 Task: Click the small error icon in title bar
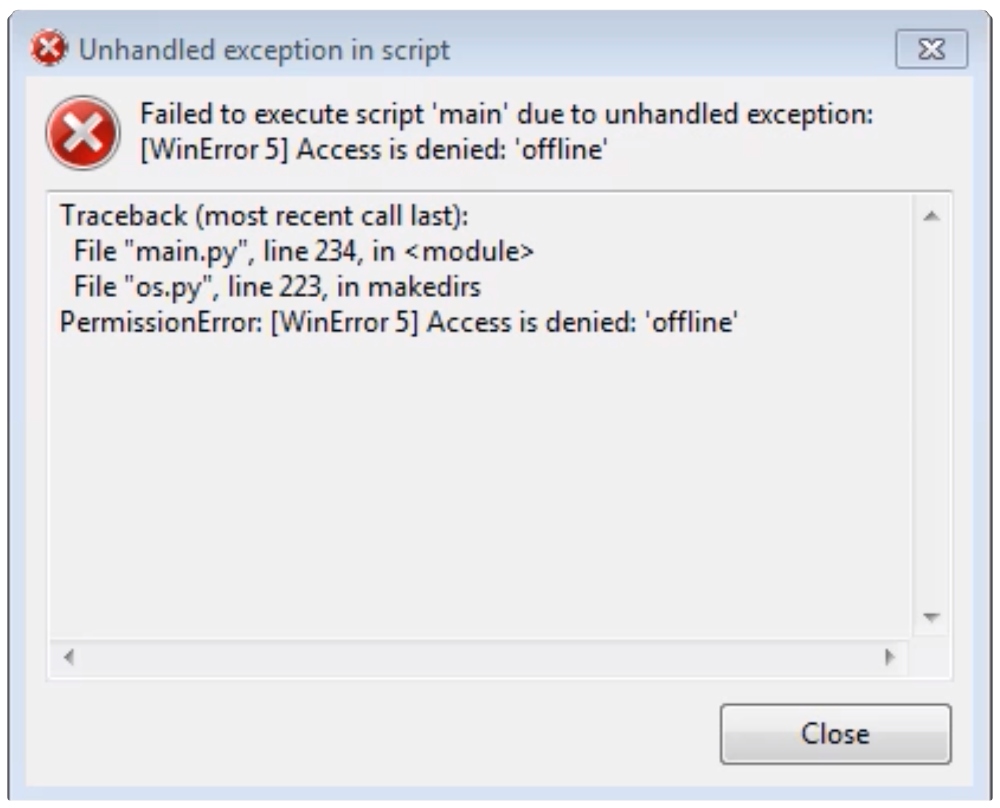click(48, 48)
